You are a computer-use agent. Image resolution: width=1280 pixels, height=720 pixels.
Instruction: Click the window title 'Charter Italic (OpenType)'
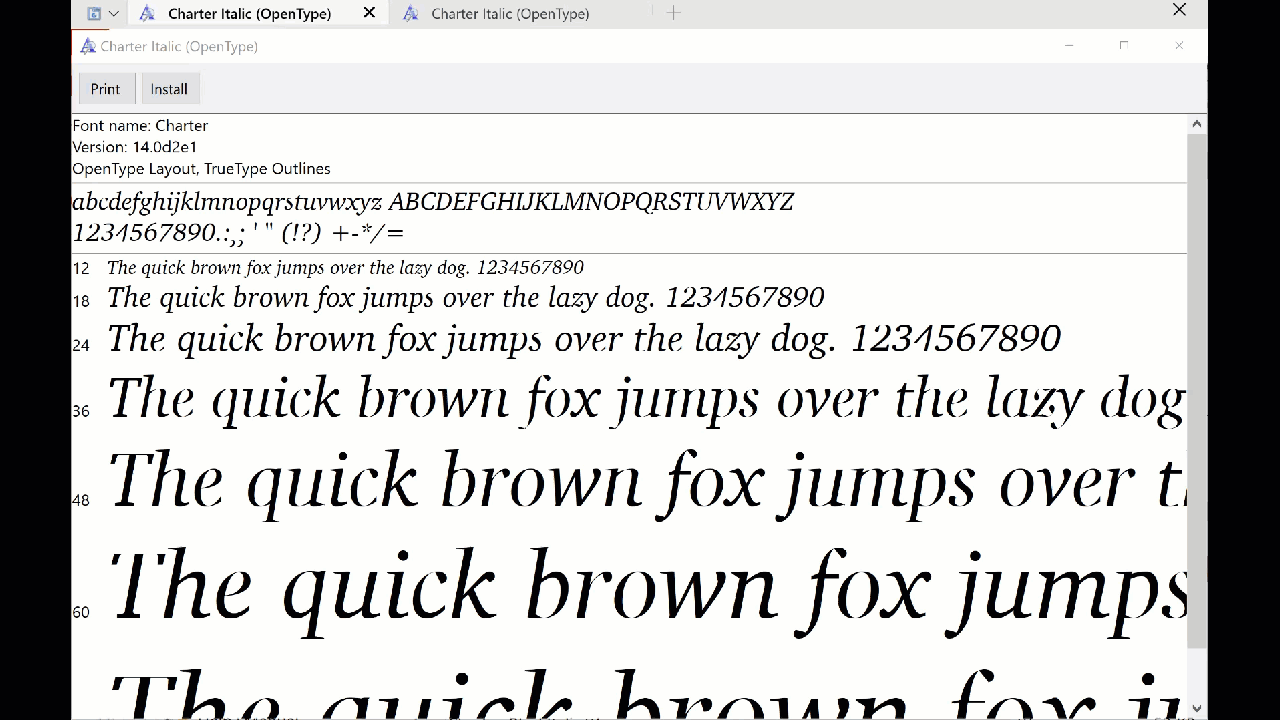click(179, 47)
